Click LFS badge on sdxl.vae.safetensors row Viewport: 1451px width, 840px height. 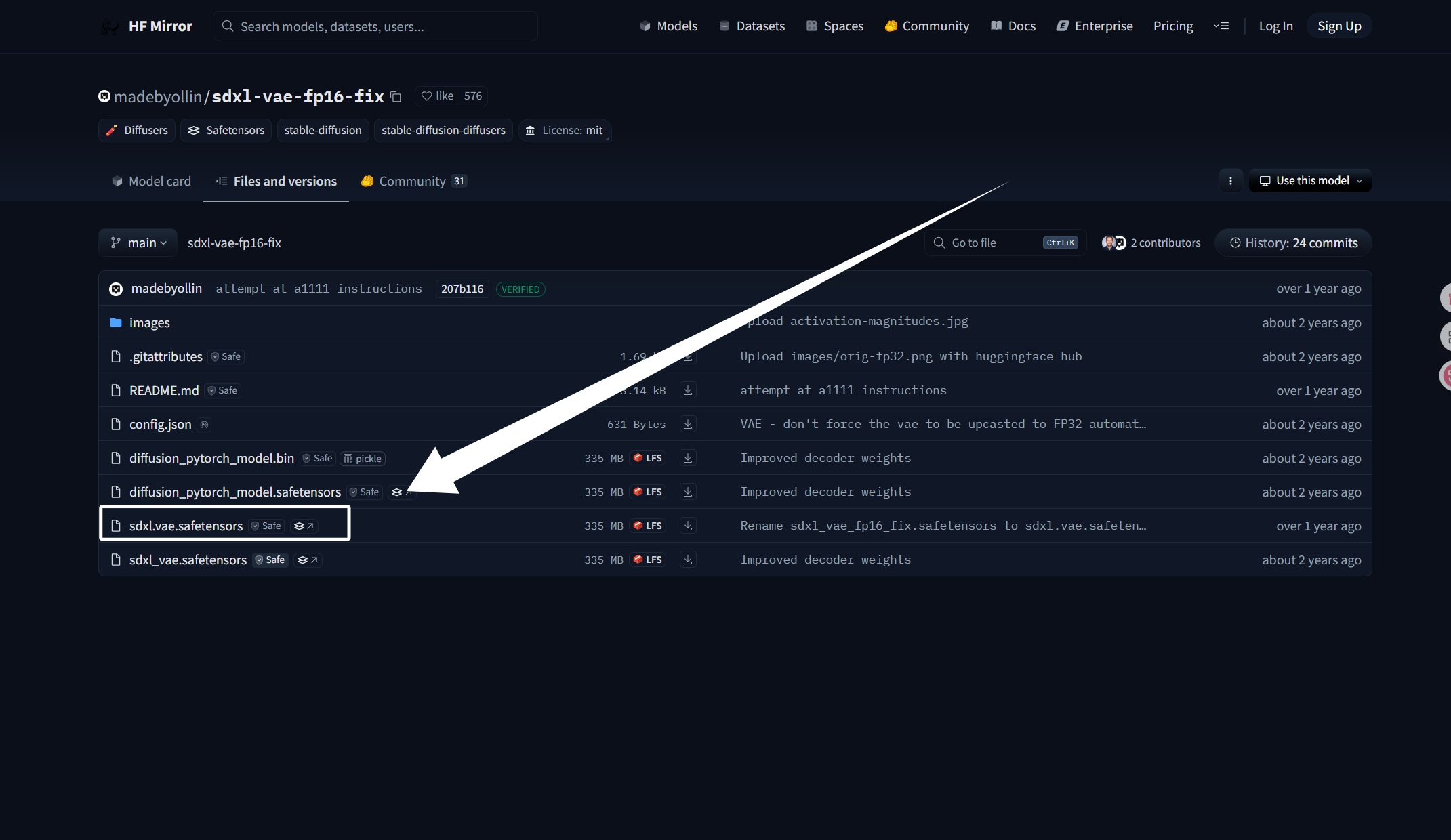click(x=648, y=526)
